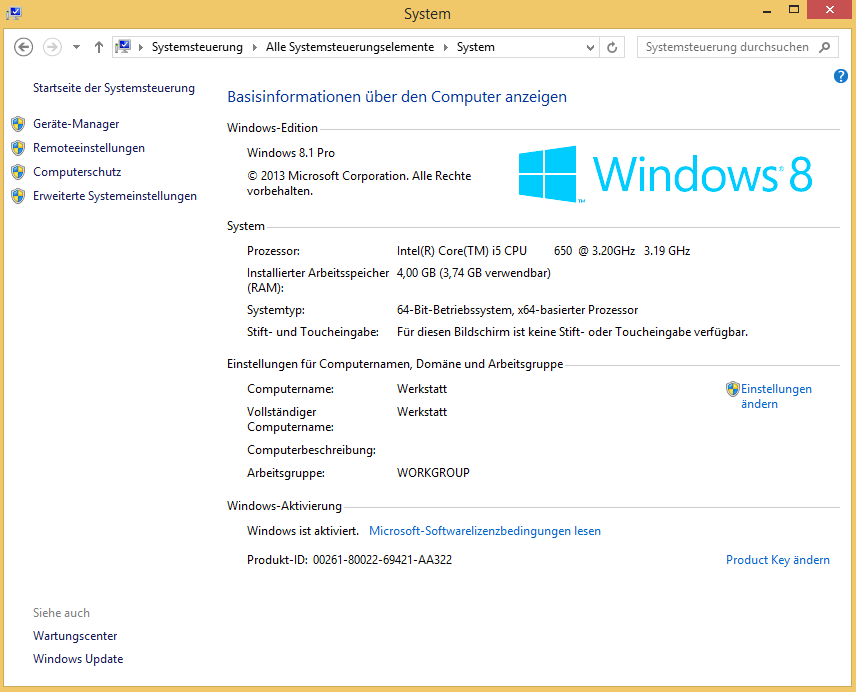This screenshot has width=856, height=692.
Task: Read Microsoft-Softwarelizenzbedingungen lesen link
Action: [x=485, y=531]
